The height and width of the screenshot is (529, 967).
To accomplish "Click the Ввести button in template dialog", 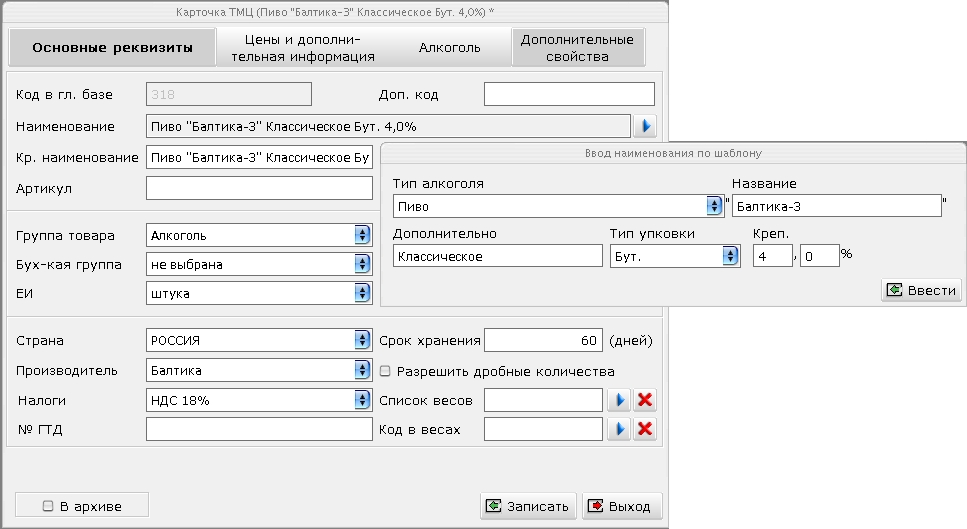I will click(921, 290).
